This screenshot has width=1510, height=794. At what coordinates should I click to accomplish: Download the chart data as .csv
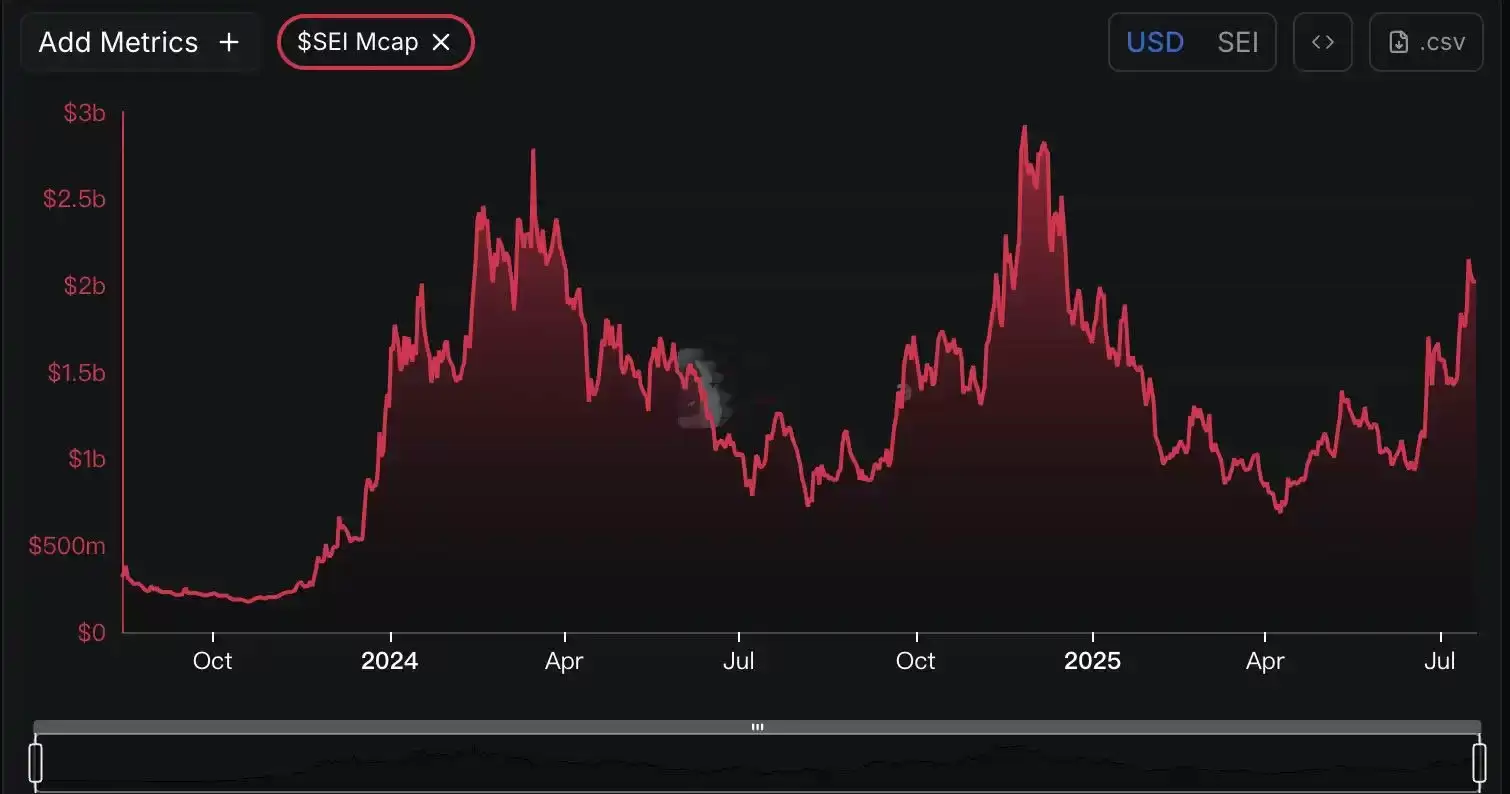[x=1426, y=42]
